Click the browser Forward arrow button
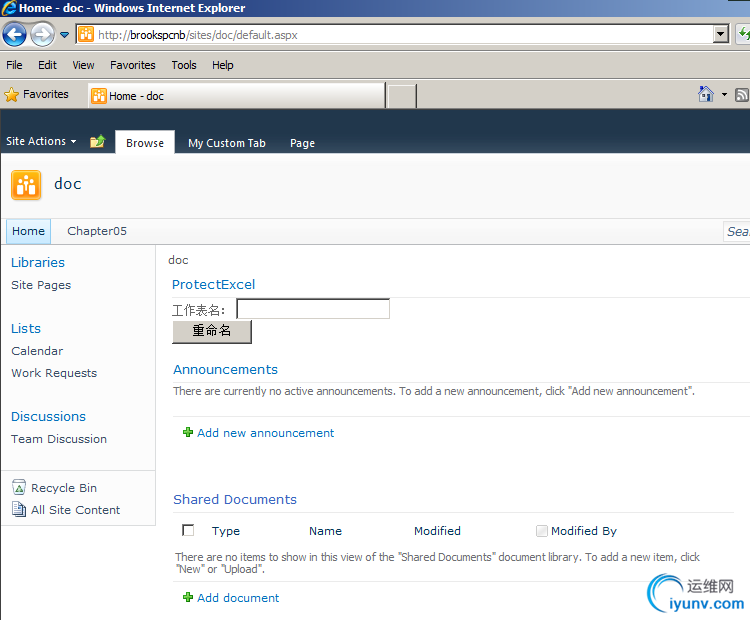The image size is (750, 620). (x=42, y=35)
